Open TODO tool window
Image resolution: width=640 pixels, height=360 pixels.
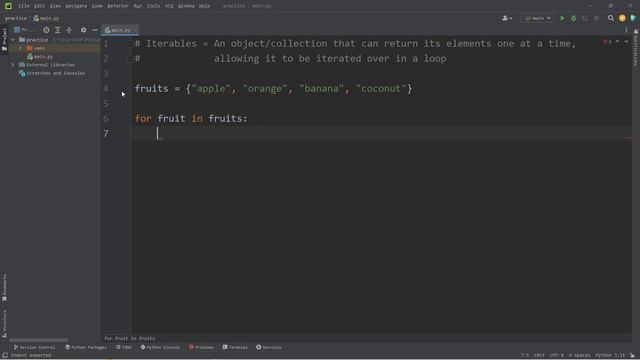pos(124,347)
